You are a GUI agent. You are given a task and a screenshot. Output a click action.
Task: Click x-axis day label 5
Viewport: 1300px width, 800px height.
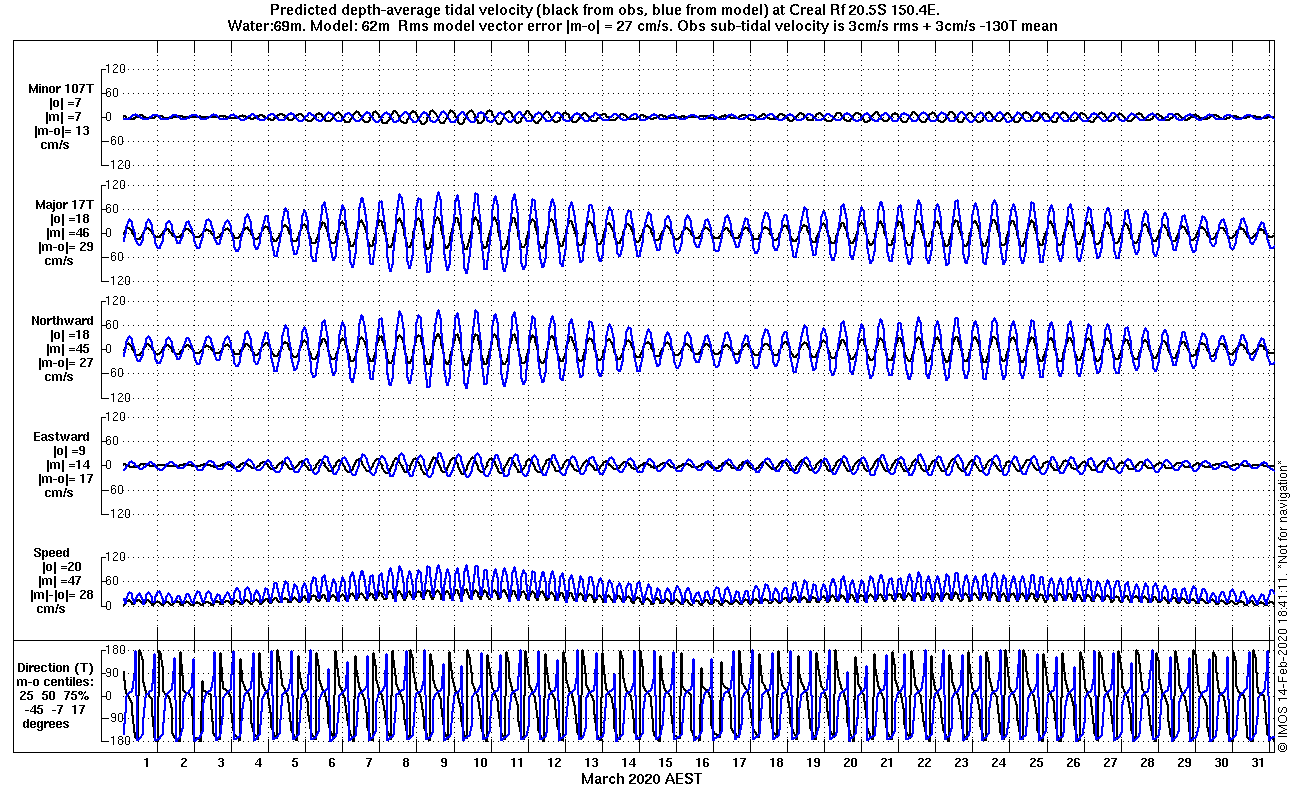(x=294, y=763)
